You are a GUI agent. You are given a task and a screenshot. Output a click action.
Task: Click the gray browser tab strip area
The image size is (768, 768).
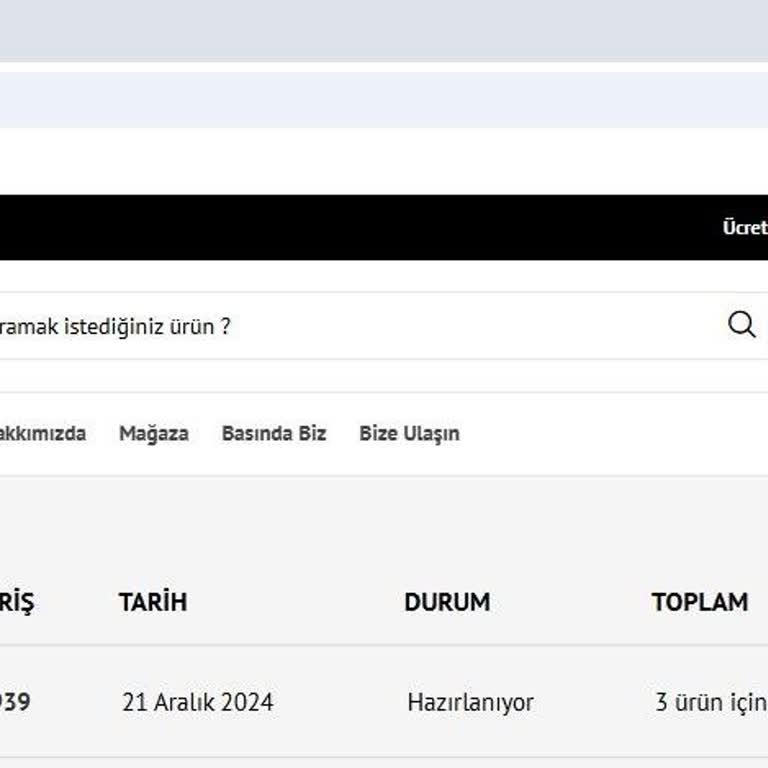384,30
